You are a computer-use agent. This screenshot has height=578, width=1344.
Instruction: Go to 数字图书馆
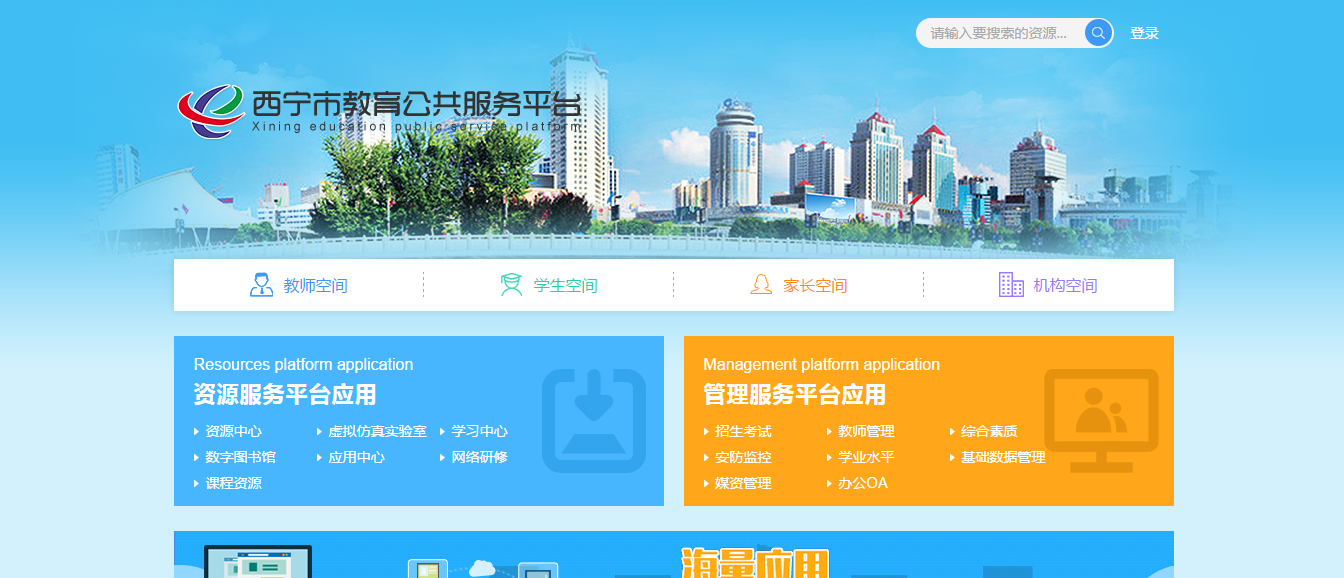pyautogui.click(x=240, y=457)
